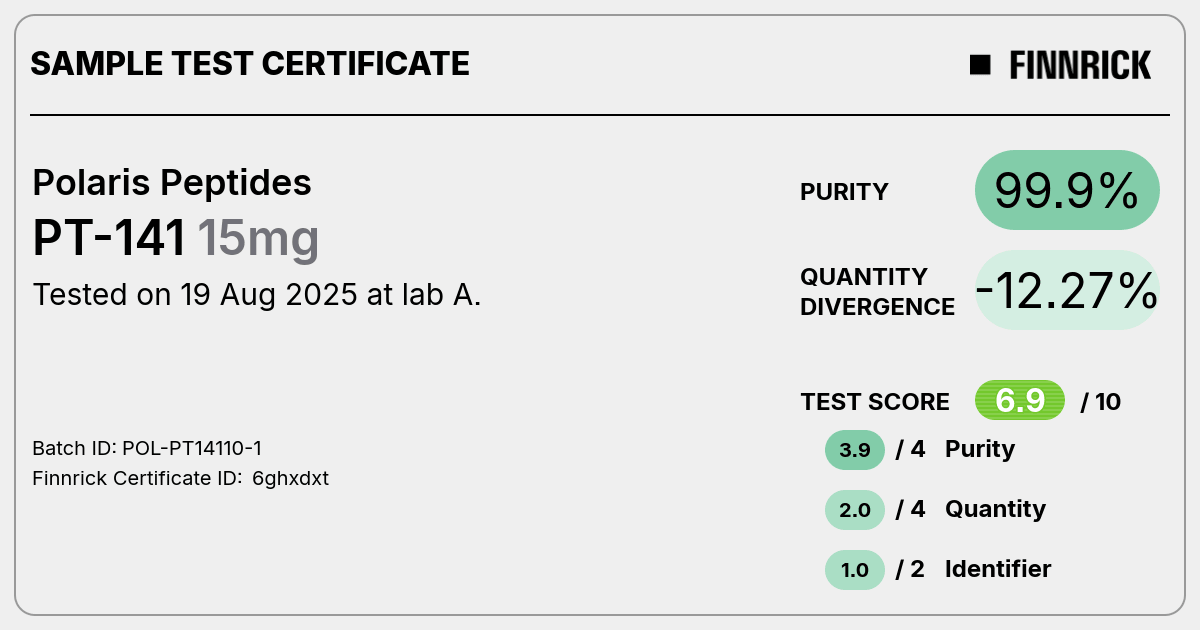Click the tested on 19 Aug 2025 line
Screen dimensions: 1200x630
(257, 295)
